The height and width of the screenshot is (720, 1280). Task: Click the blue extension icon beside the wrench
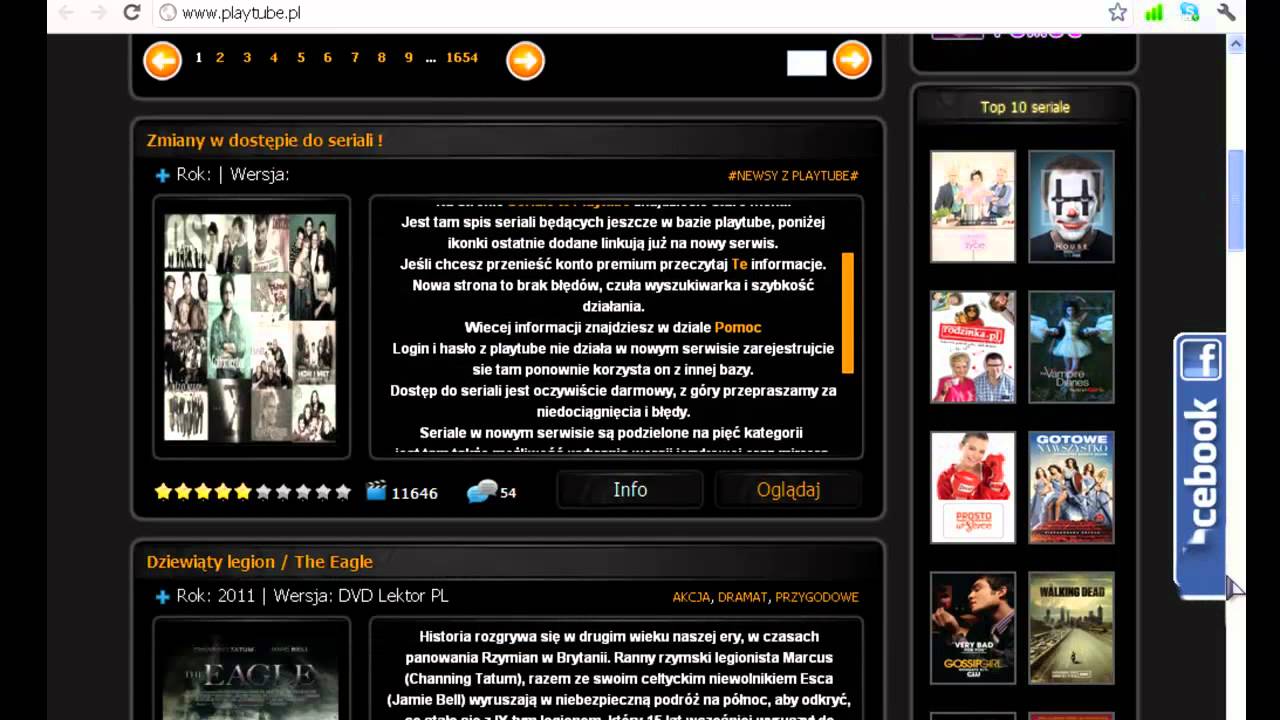coord(1189,13)
